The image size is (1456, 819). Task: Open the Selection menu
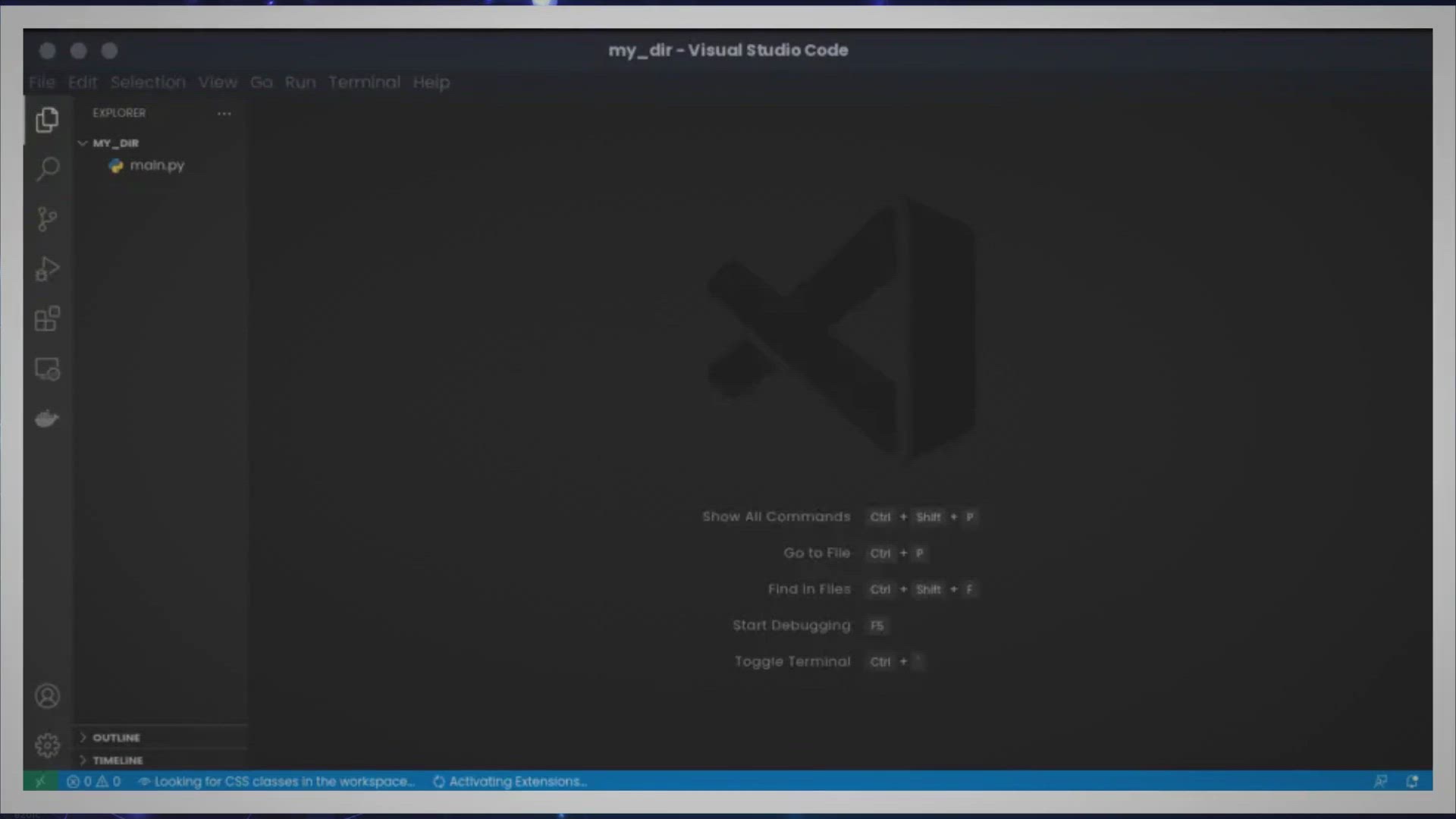pyautogui.click(x=148, y=82)
